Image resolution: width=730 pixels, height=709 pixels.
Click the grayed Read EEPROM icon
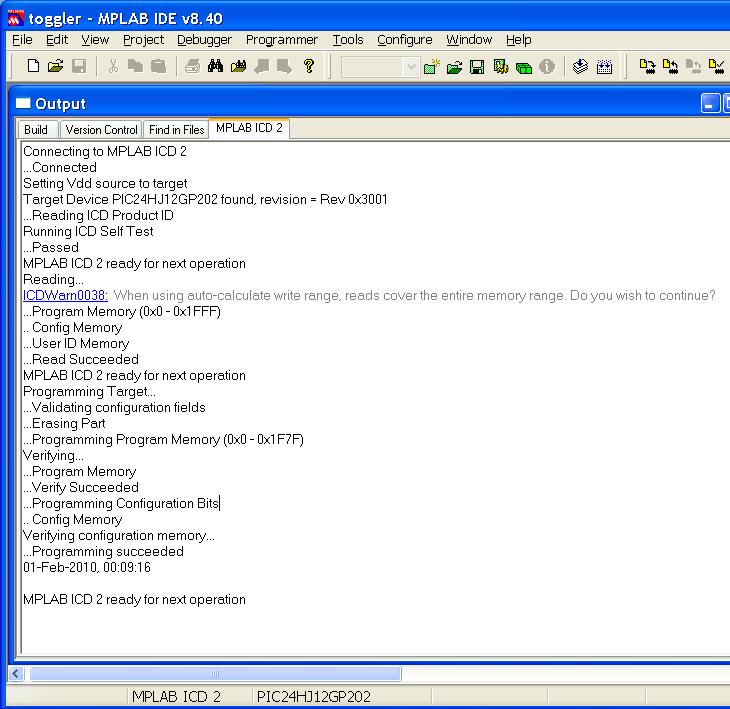694,67
